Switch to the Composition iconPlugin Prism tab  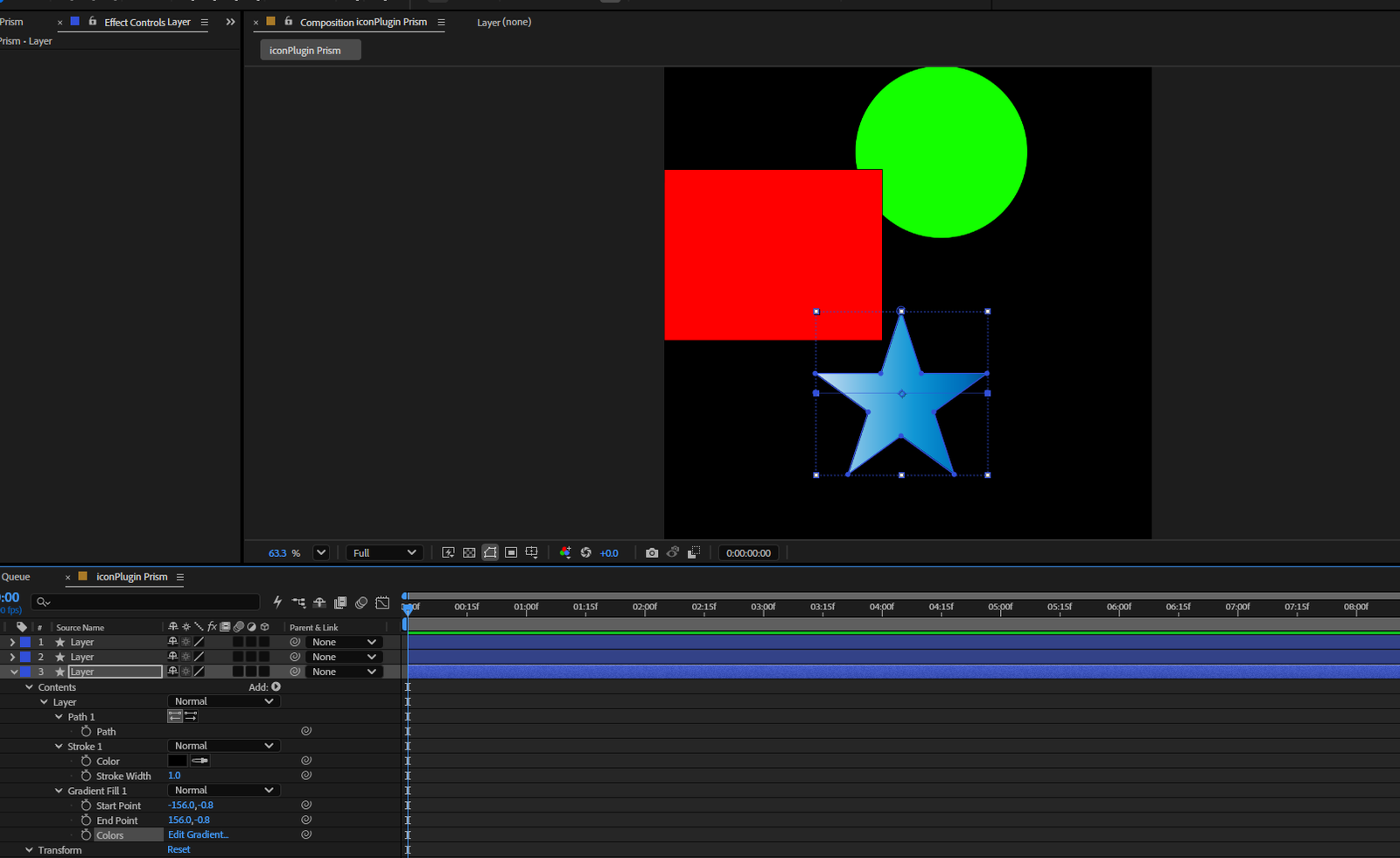point(363,22)
